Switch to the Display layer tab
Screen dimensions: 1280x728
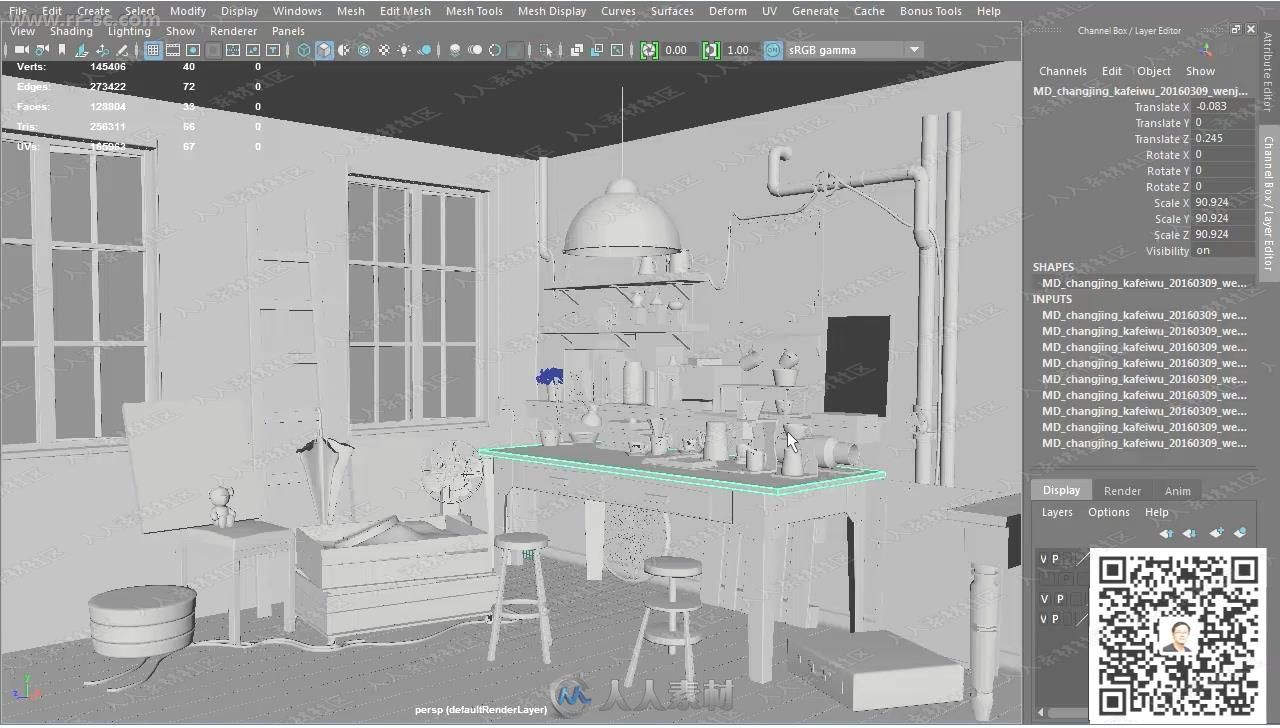click(1061, 490)
